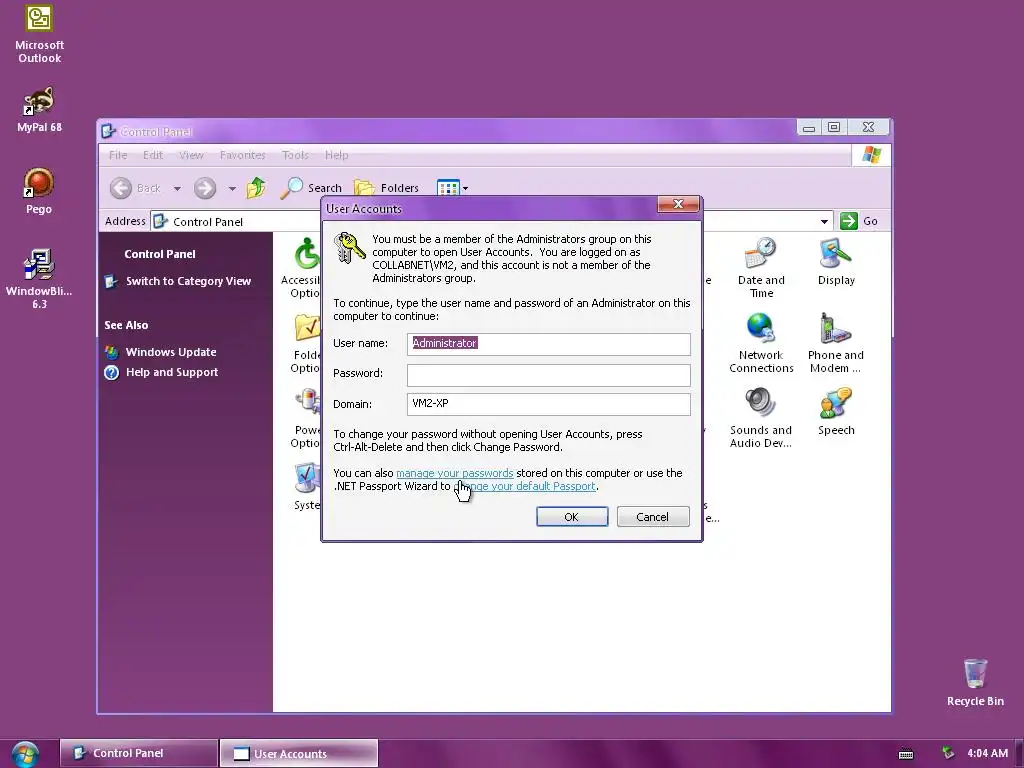Open Folder Options icon in Control Panel
This screenshot has width=1024, height=768.
pyautogui.click(x=306, y=343)
